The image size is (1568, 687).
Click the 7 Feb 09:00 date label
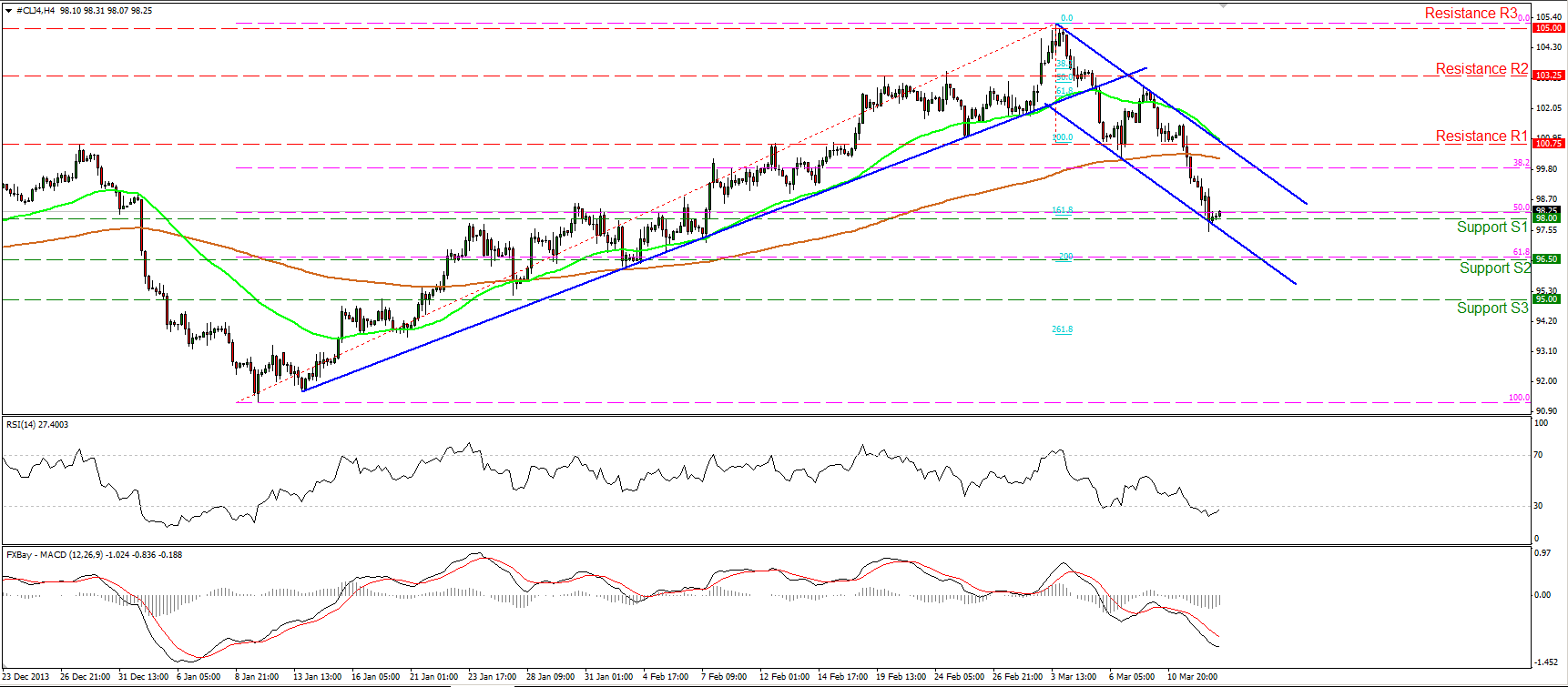(724, 677)
